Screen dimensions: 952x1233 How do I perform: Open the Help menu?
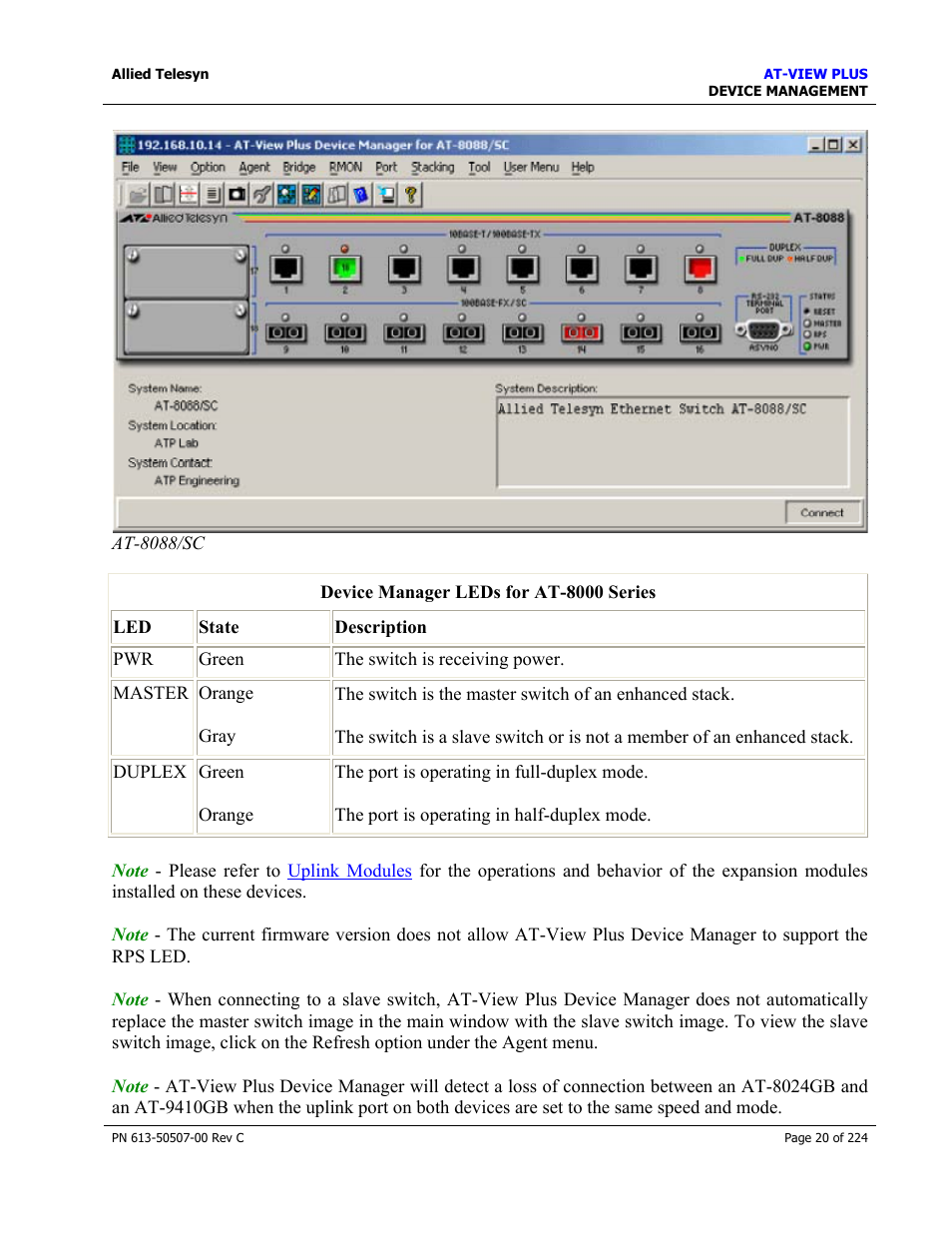coord(583,168)
